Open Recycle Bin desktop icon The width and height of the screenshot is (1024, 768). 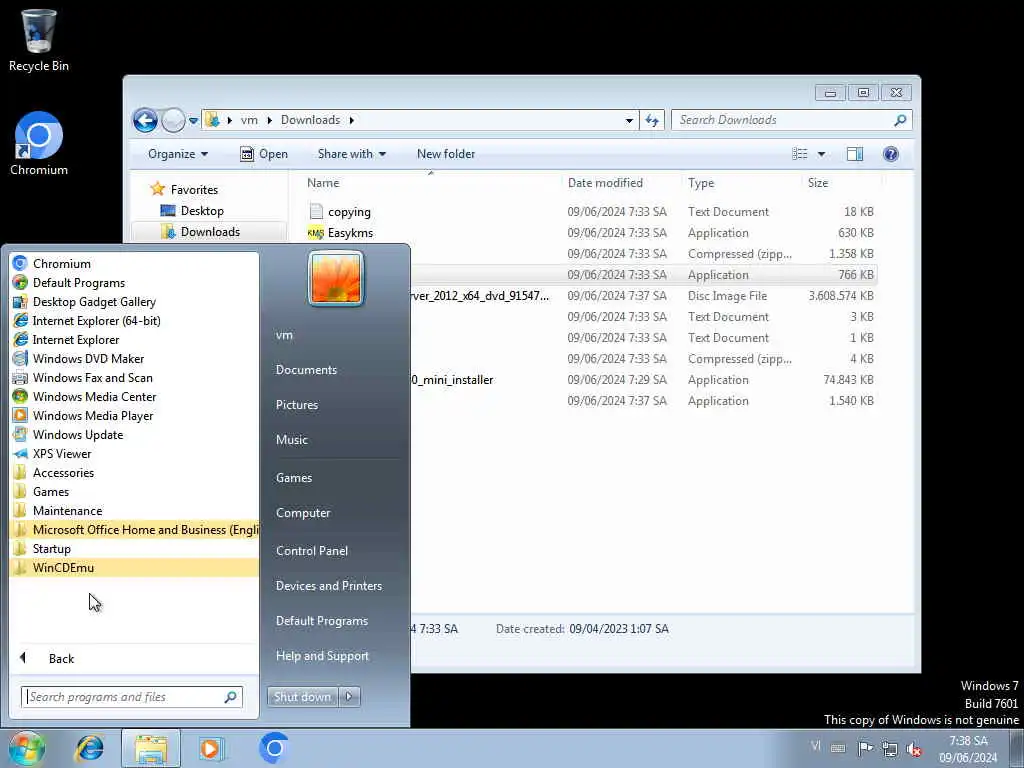coord(39,40)
